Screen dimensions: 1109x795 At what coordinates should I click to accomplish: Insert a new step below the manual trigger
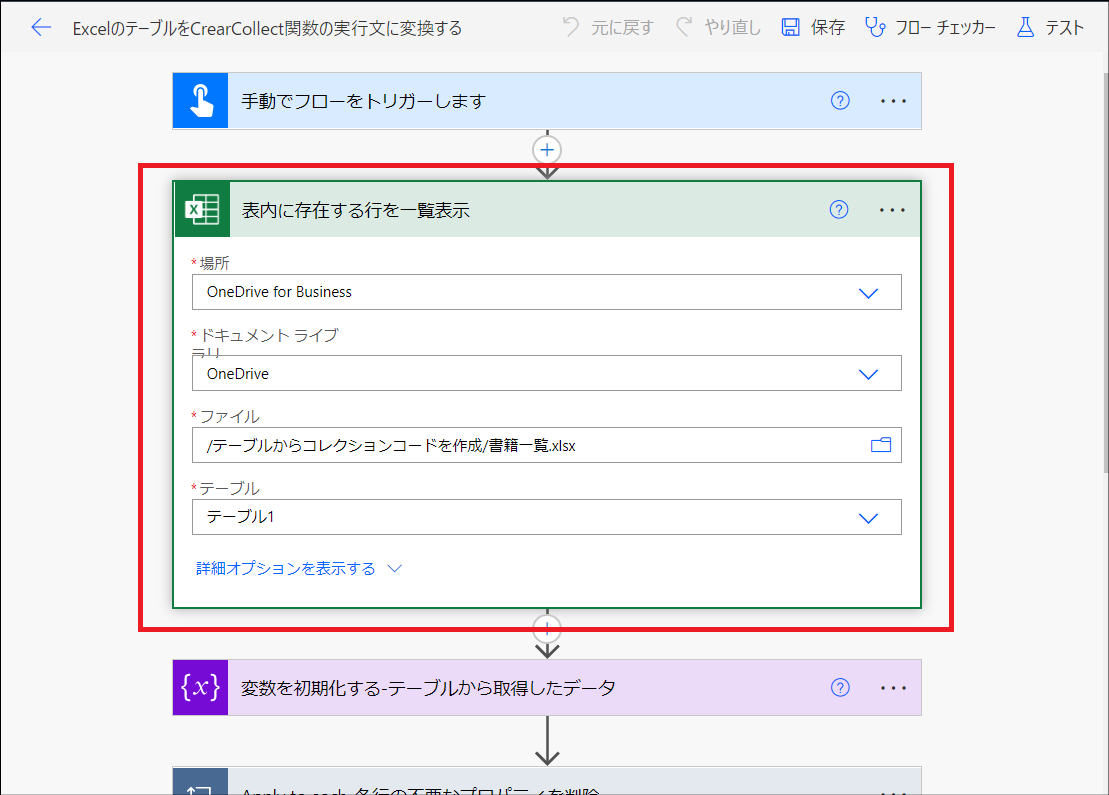pyautogui.click(x=547, y=150)
